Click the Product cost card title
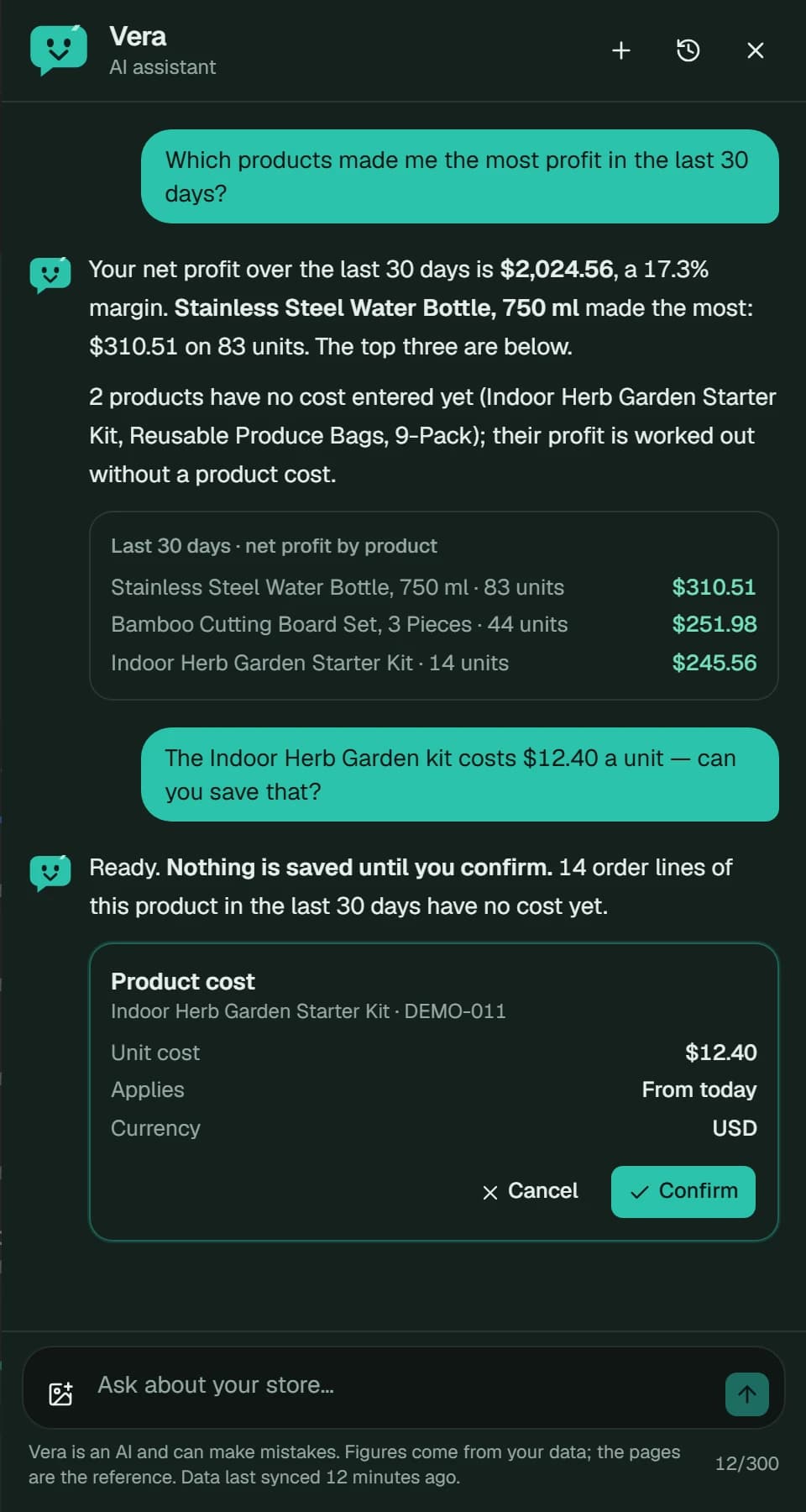This screenshot has height=1512, width=806. coord(182,981)
